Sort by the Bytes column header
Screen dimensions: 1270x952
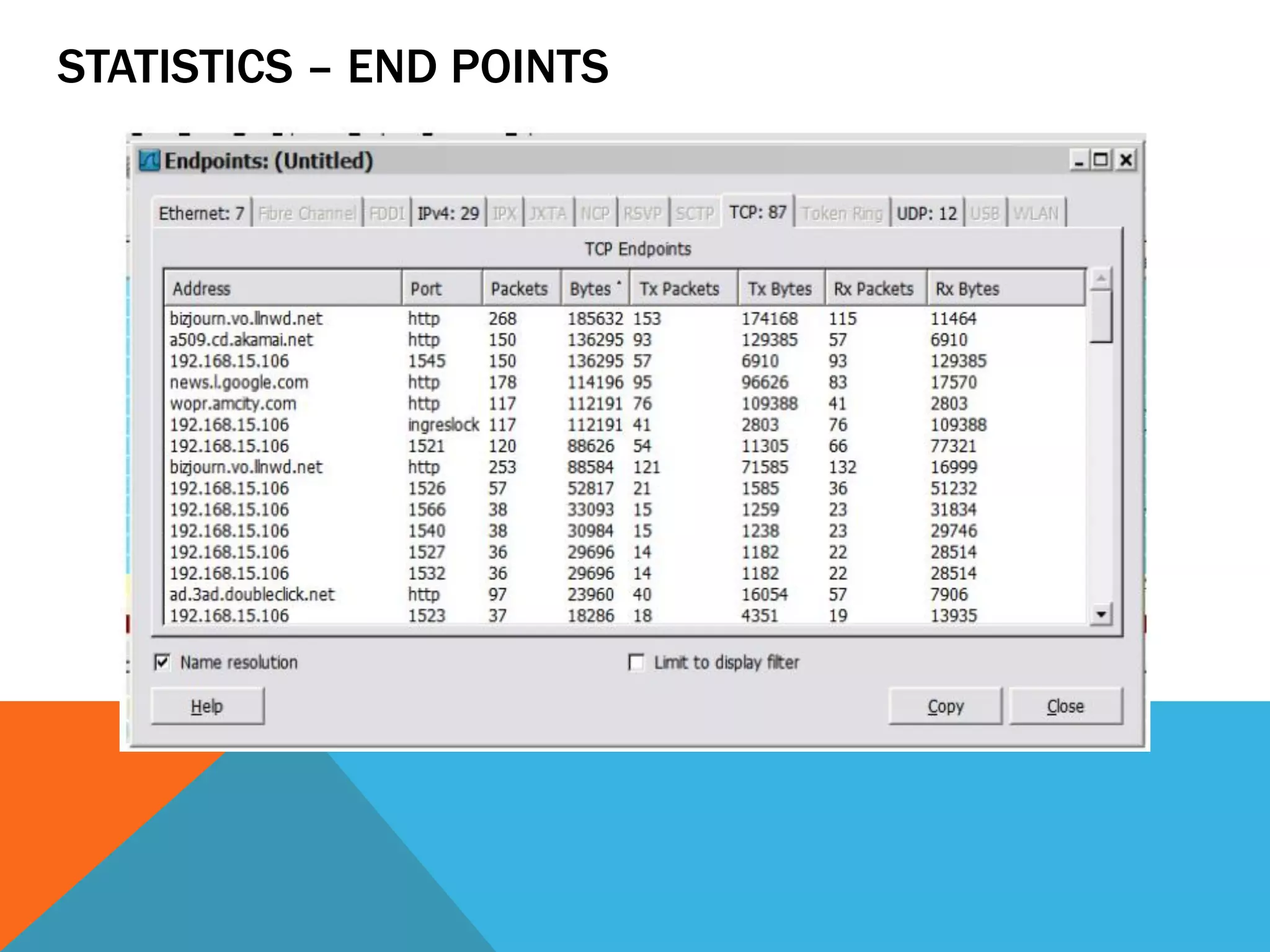pyautogui.click(x=595, y=288)
